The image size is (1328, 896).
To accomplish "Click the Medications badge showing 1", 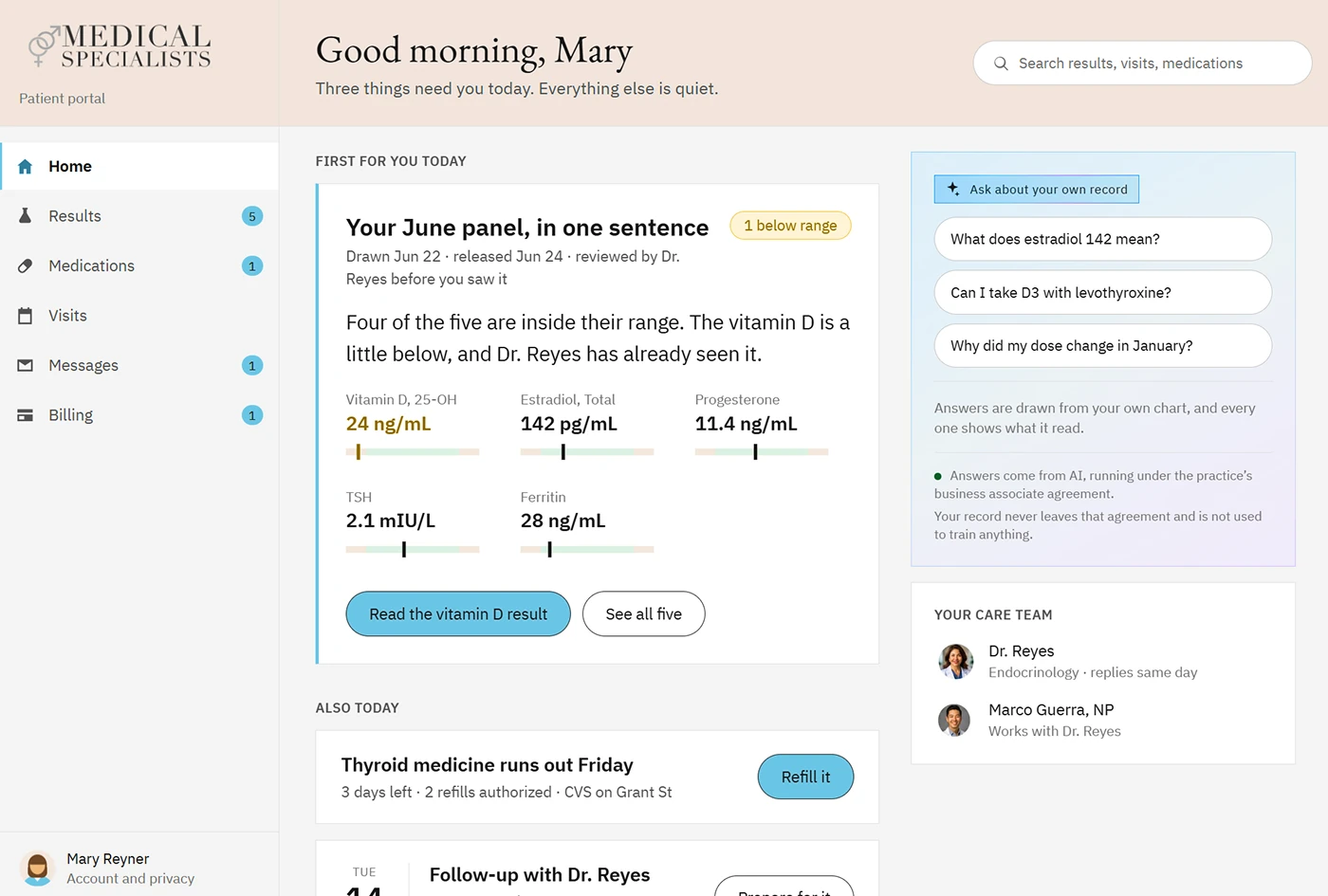I will click(x=252, y=266).
